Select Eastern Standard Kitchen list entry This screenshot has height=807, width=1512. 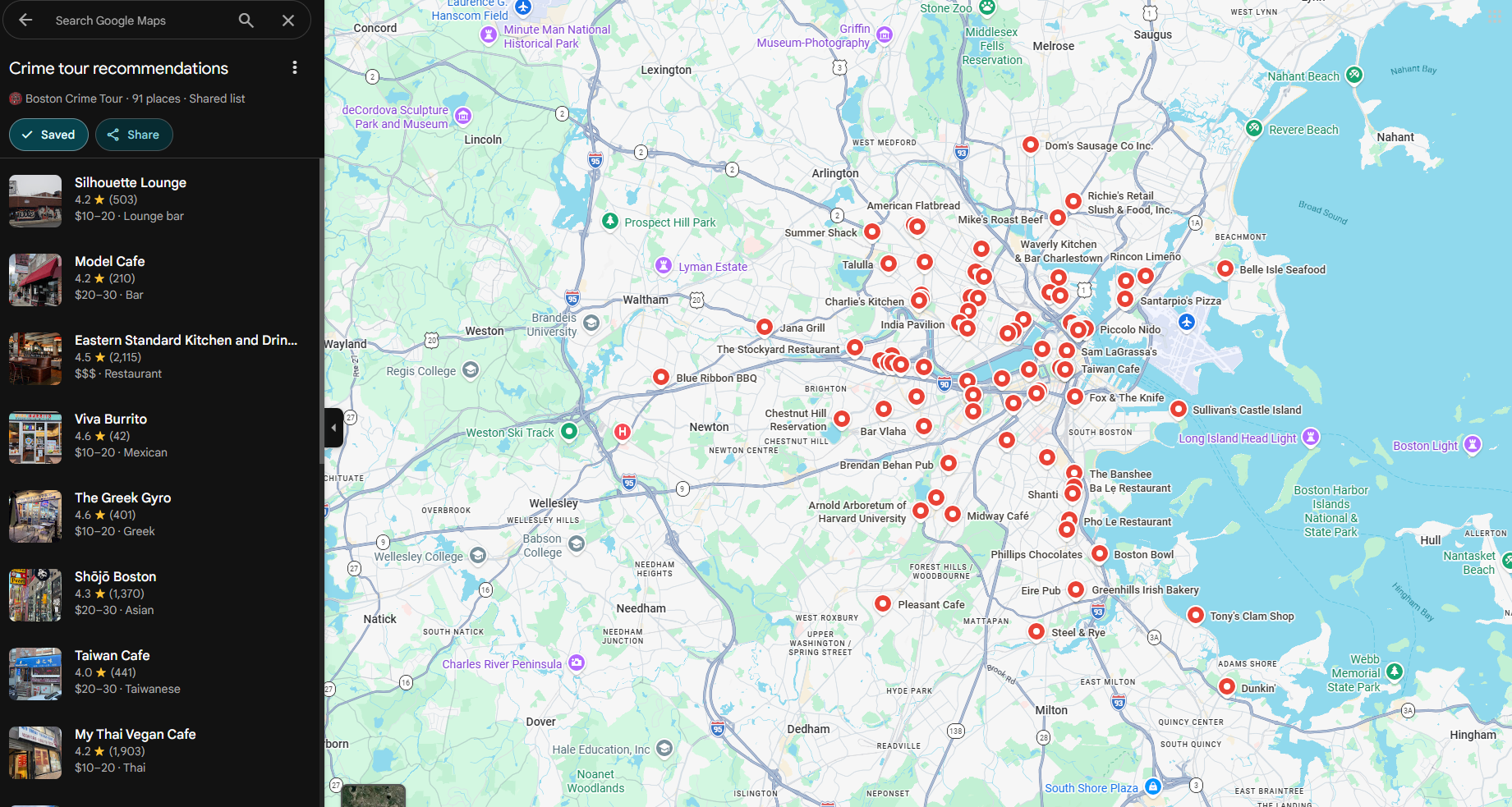[x=186, y=340]
